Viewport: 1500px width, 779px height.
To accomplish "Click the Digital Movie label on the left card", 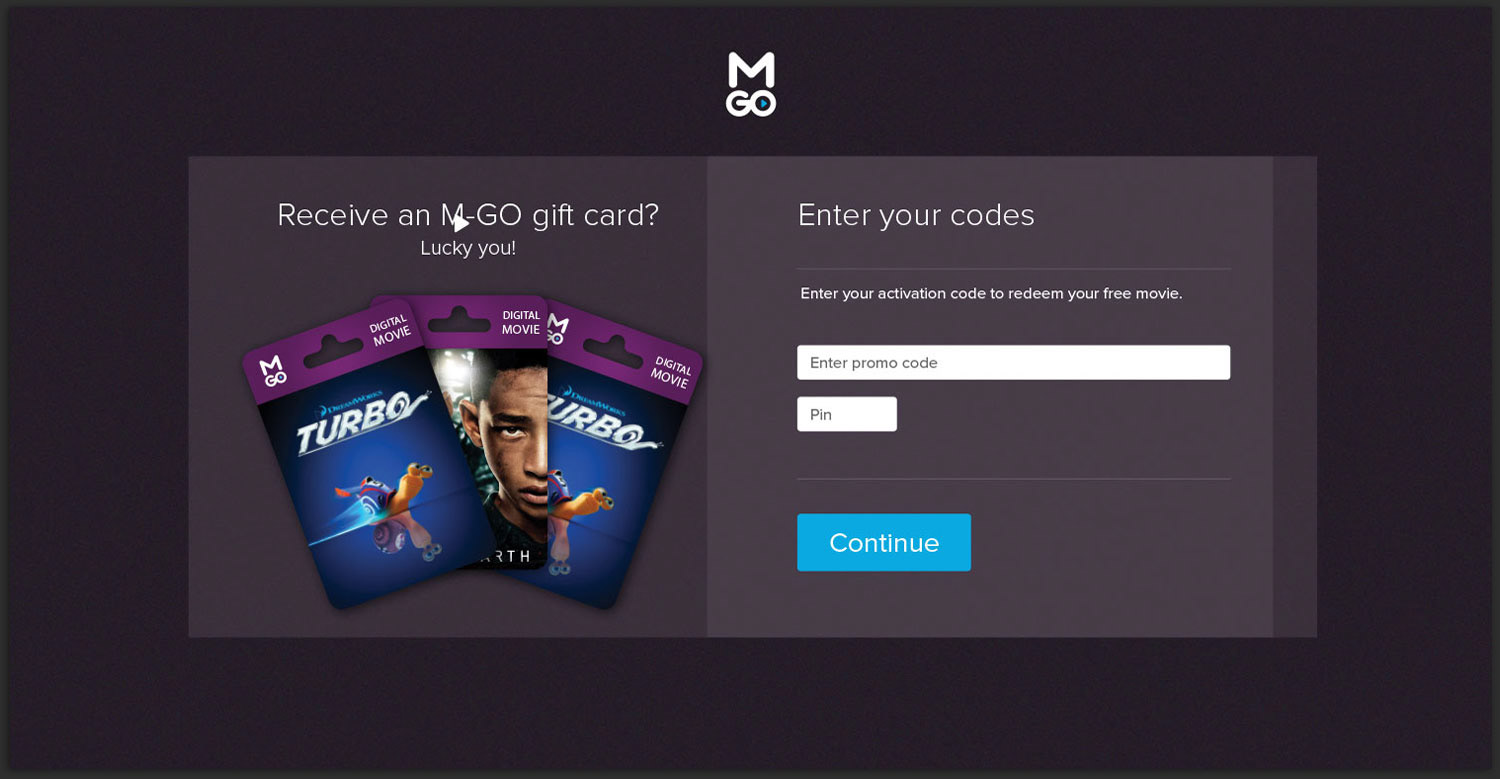I will pos(390,331).
